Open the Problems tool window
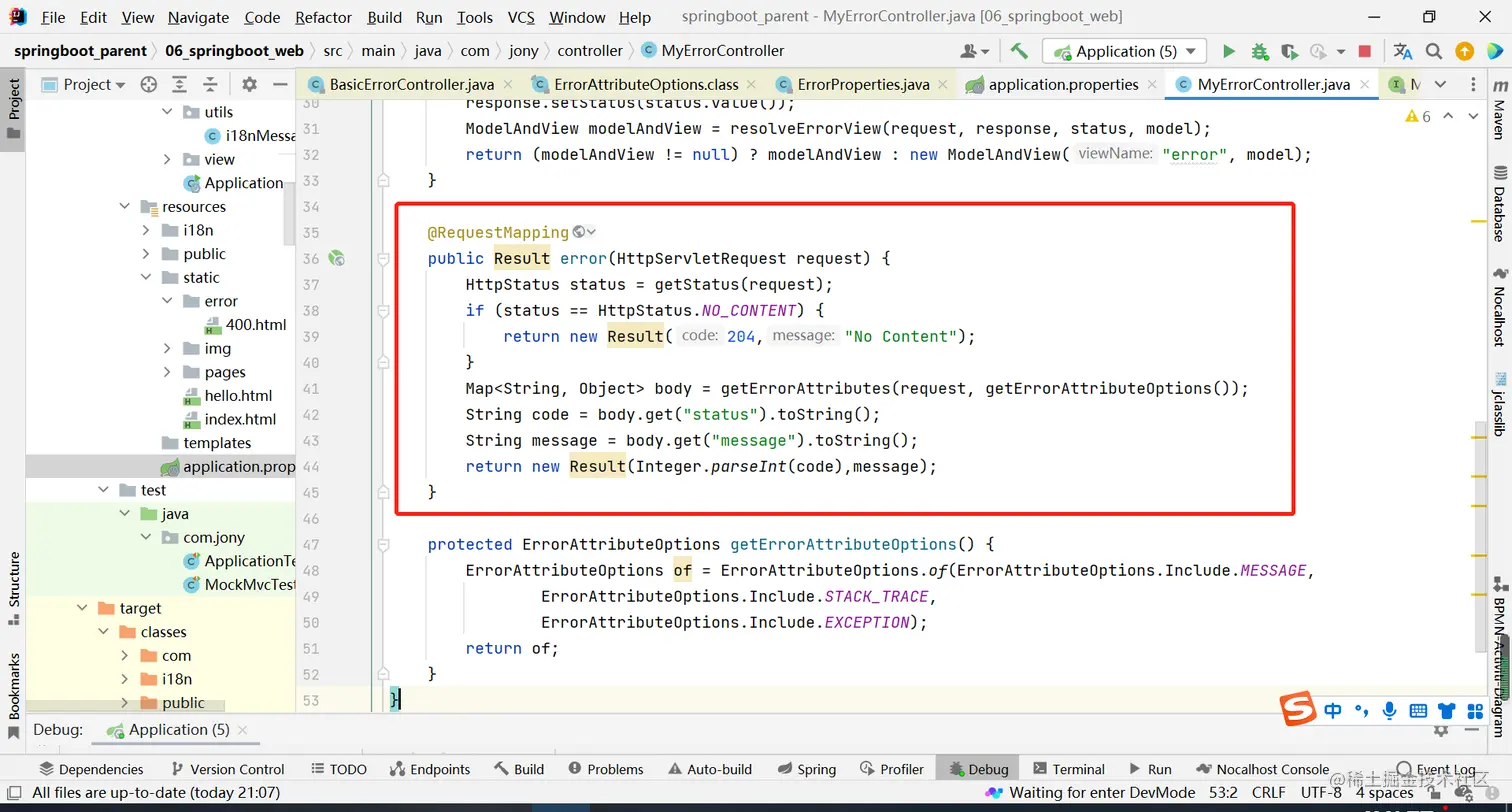 point(606,769)
